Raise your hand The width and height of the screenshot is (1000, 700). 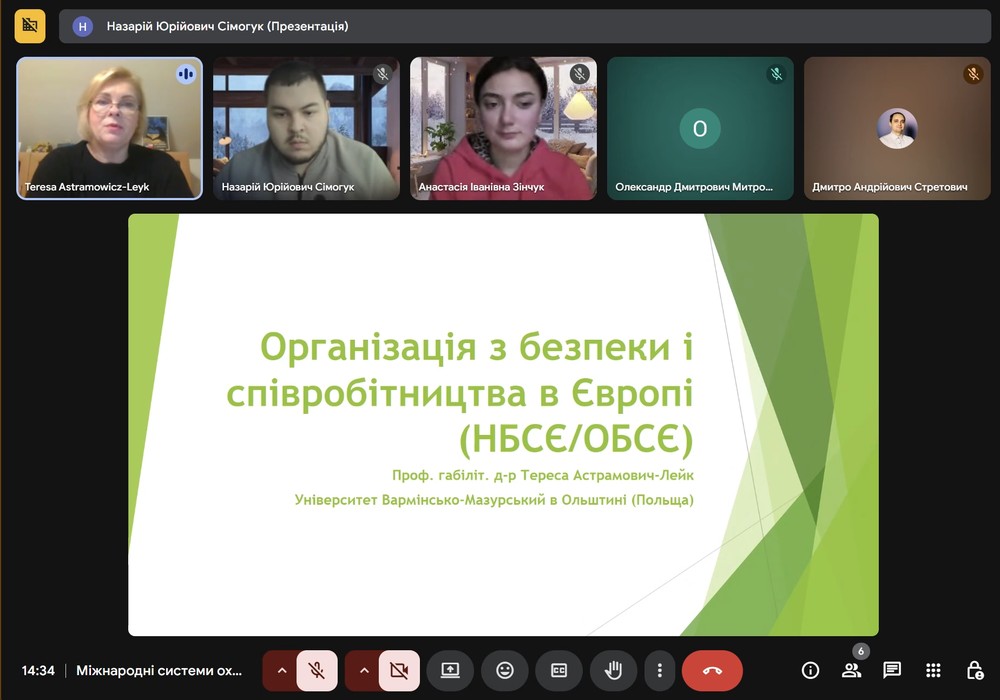click(612, 671)
